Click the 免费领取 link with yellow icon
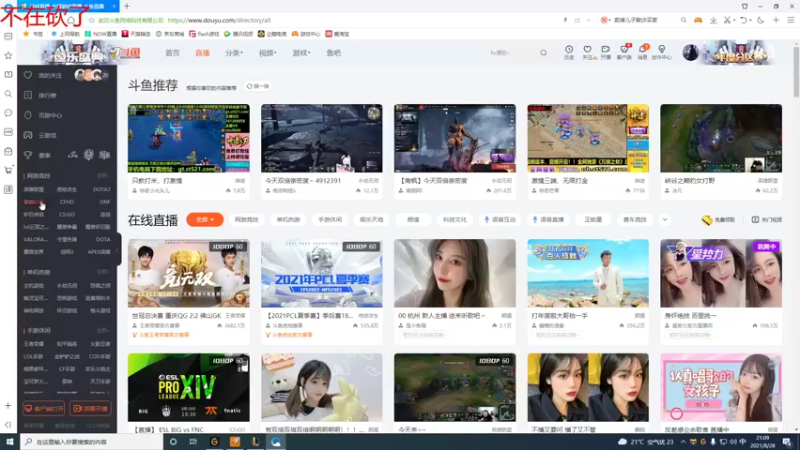 pyautogui.click(x=718, y=219)
